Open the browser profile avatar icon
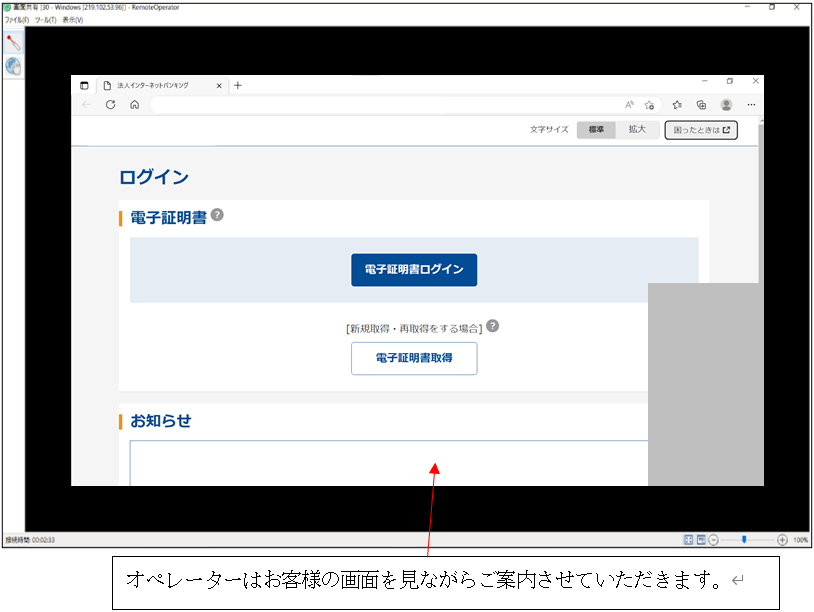814x612 pixels. click(725, 104)
